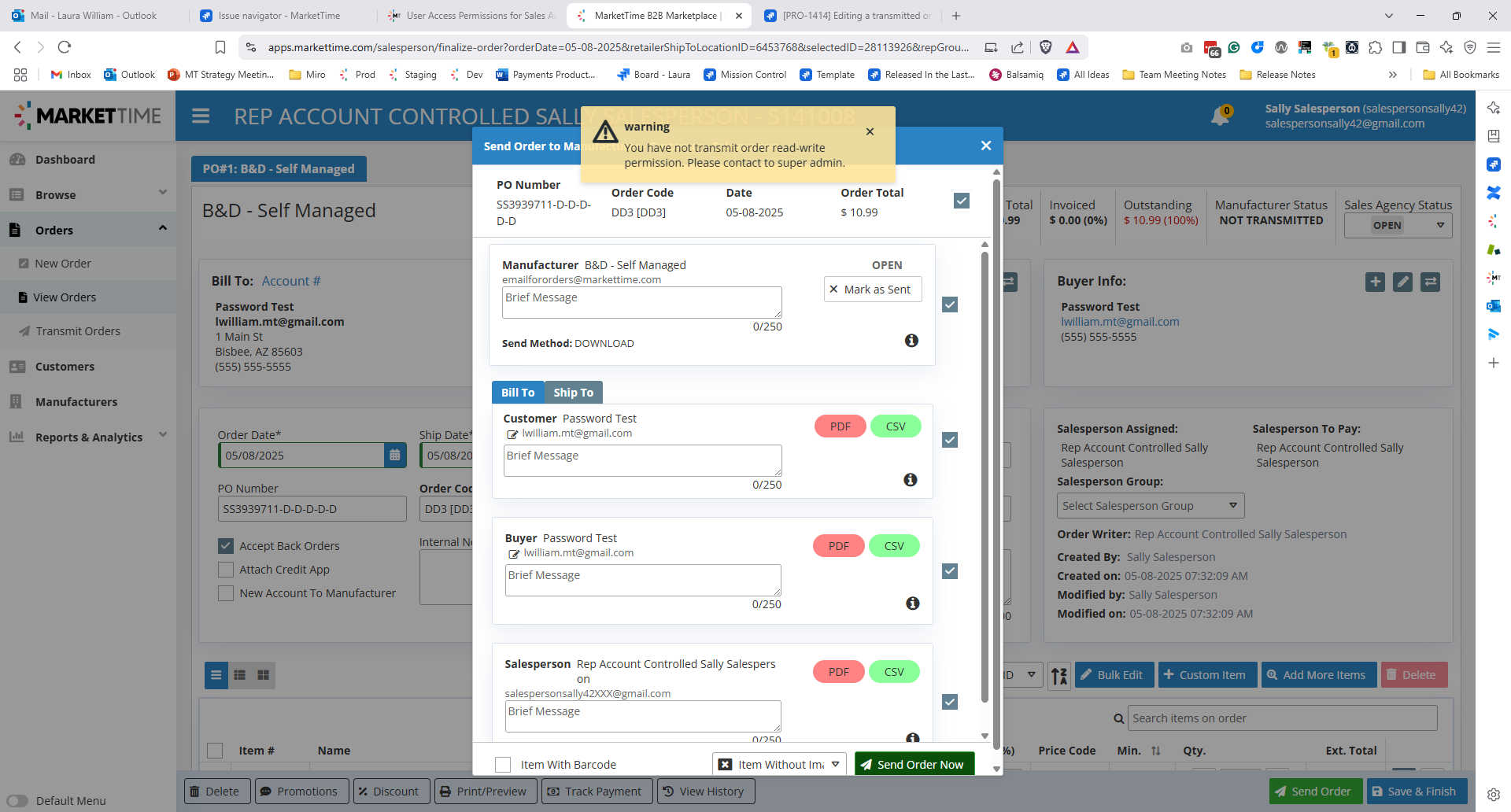Click the swap Buyer Info icon
Image resolution: width=1511 pixels, height=812 pixels.
1431,282
